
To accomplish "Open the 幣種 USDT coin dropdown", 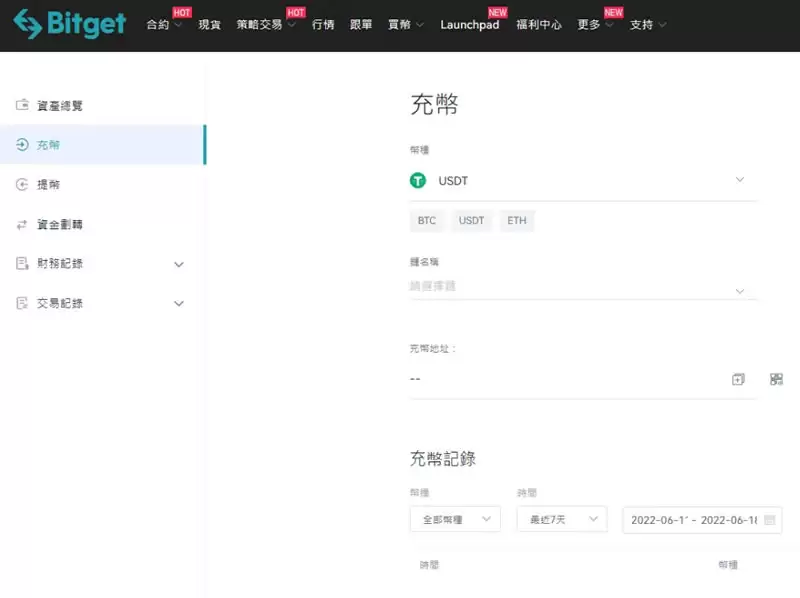I will click(740, 181).
